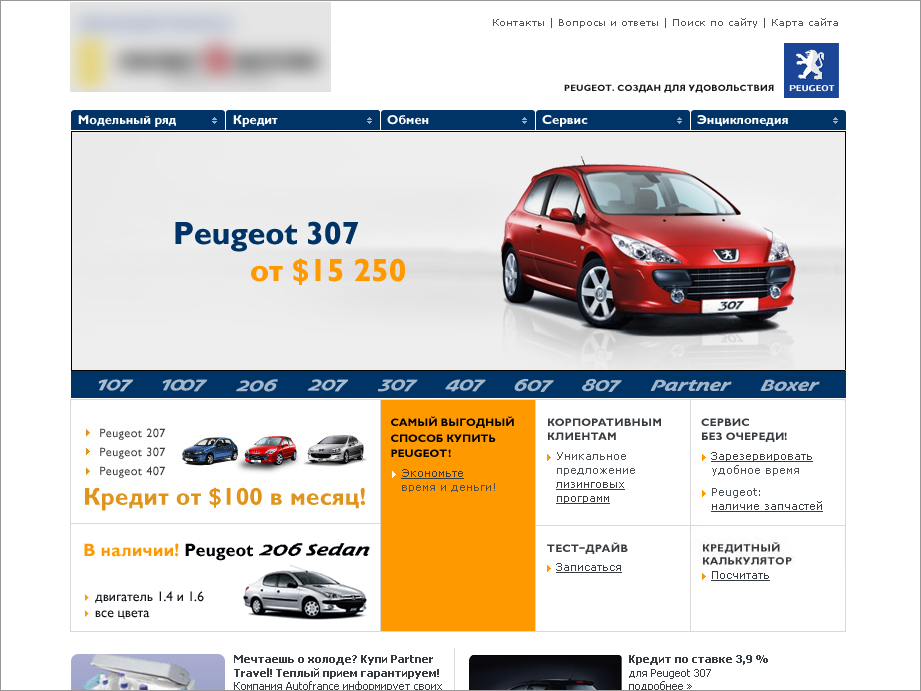
Task: Open Кредит по ставке 3,9 % headline
Action: (698, 659)
